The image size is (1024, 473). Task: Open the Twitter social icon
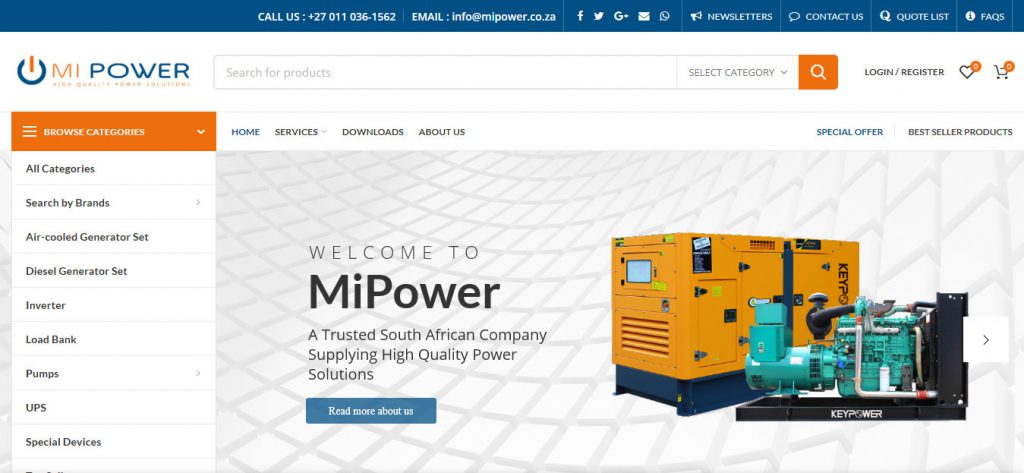coord(599,16)
